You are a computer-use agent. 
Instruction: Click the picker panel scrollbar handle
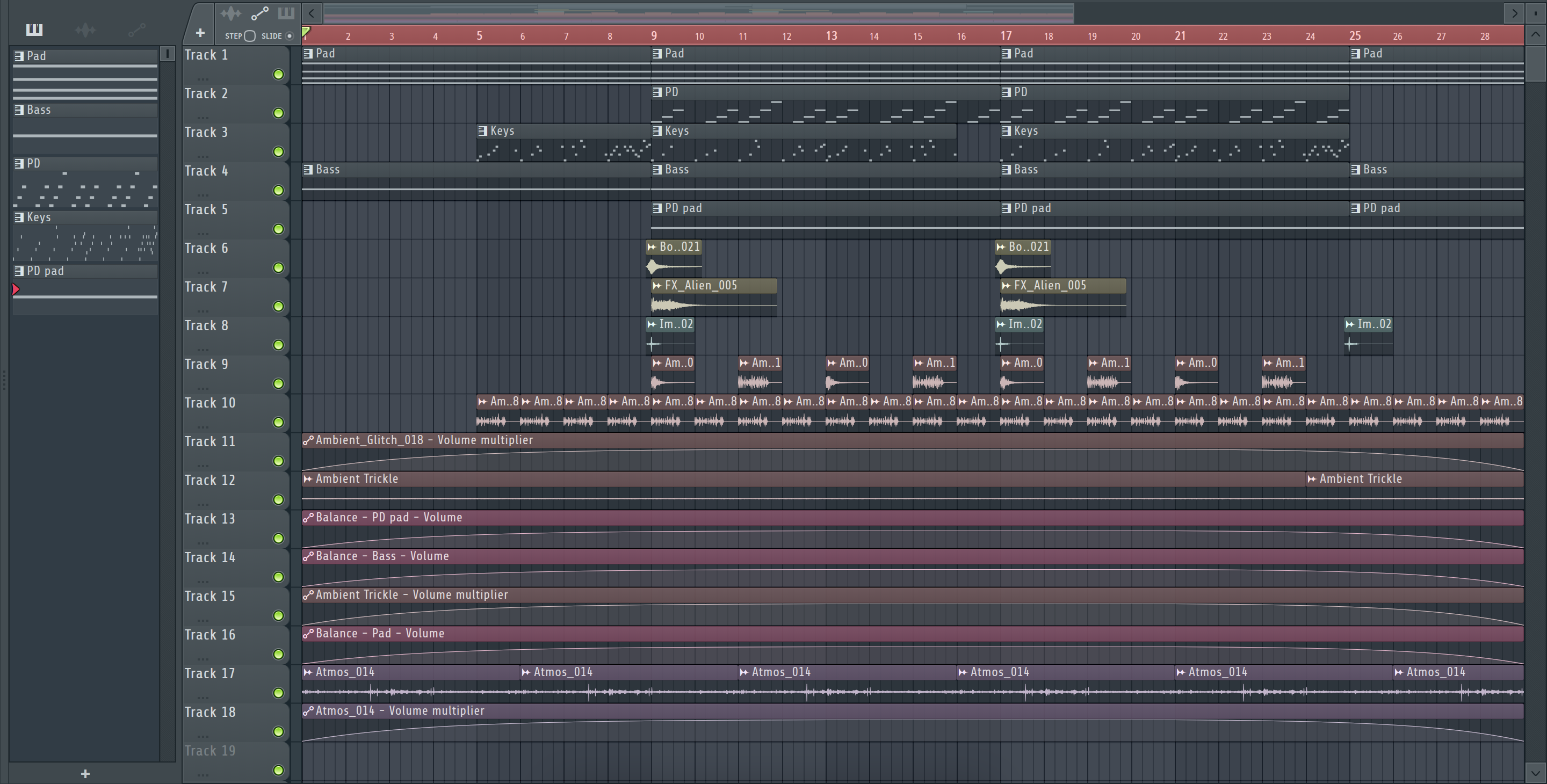coord(168,54)
